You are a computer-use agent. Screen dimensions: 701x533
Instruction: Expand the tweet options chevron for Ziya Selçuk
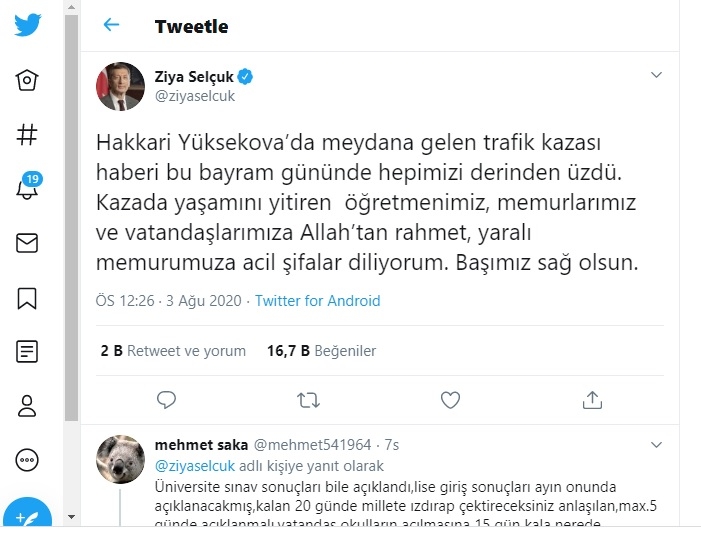click(656, 75)
